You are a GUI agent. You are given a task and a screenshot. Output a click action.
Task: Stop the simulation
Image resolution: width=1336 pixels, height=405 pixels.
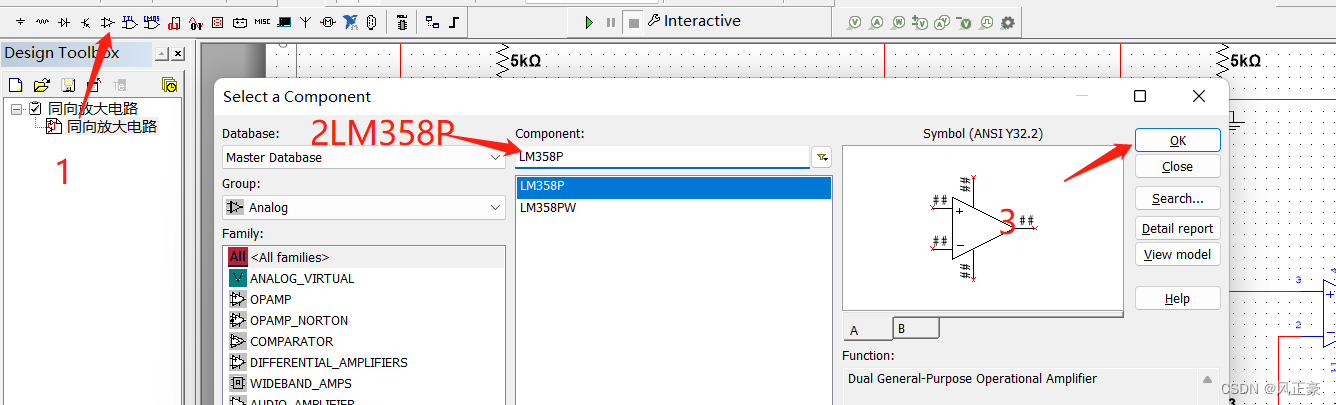pos(633,22)
